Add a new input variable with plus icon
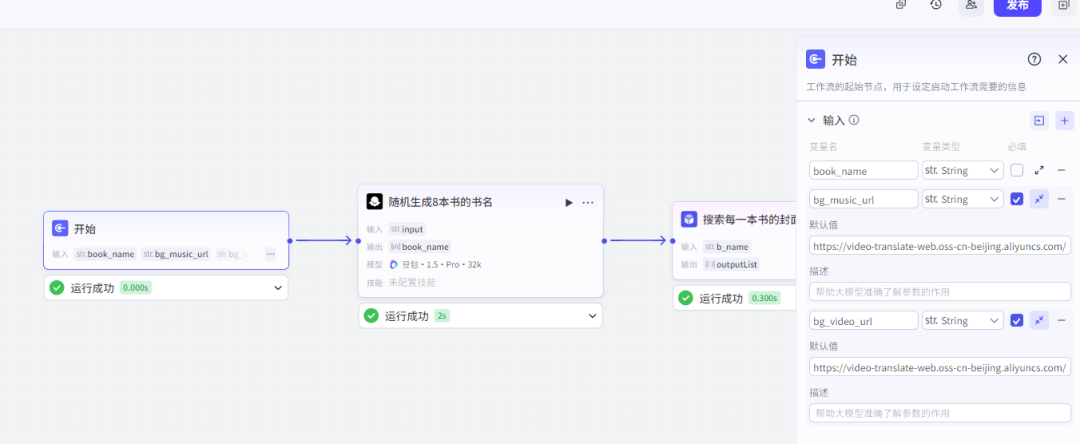This screenshot has width=1080, height=444. (1065, 120)
